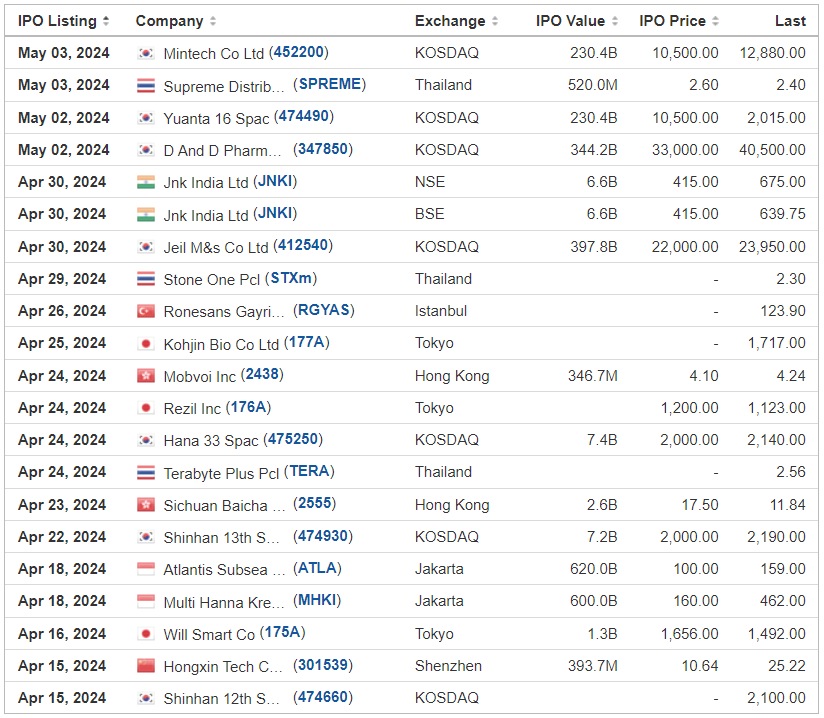Click the IPO Listing column header
This screenshot has height=718, width=824.
pyautogui.click(x=57, y=21)
